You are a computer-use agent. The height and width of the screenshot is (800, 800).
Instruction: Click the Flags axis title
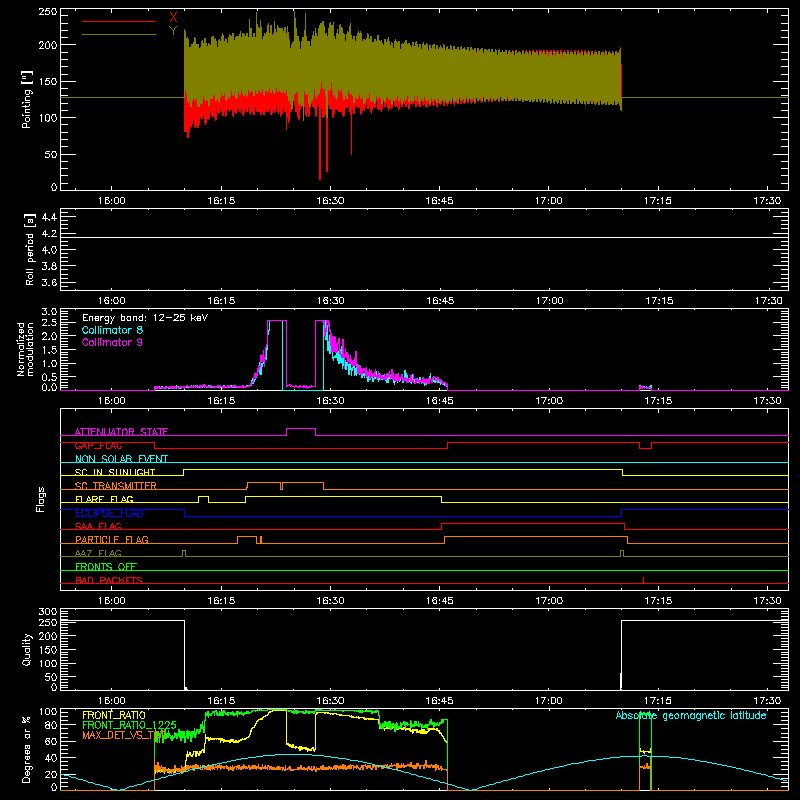point(41,499)
